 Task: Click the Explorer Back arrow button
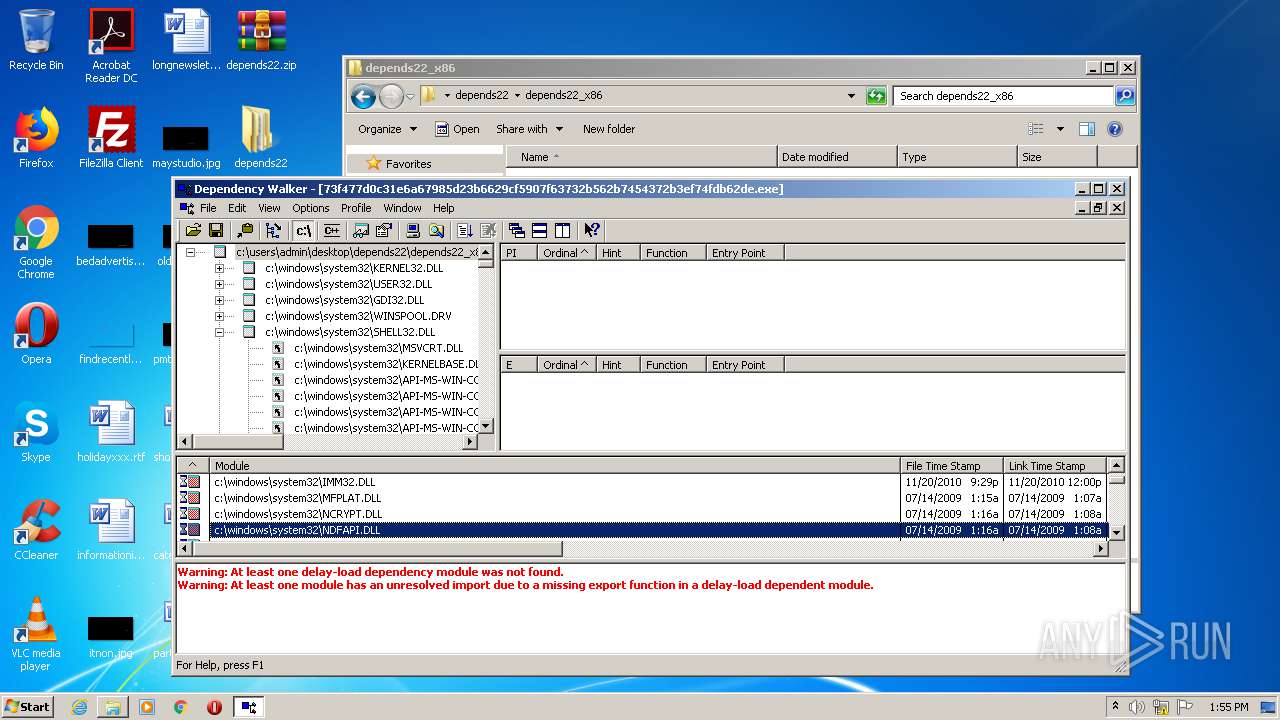pyautogui.click(x=364, y=96)
